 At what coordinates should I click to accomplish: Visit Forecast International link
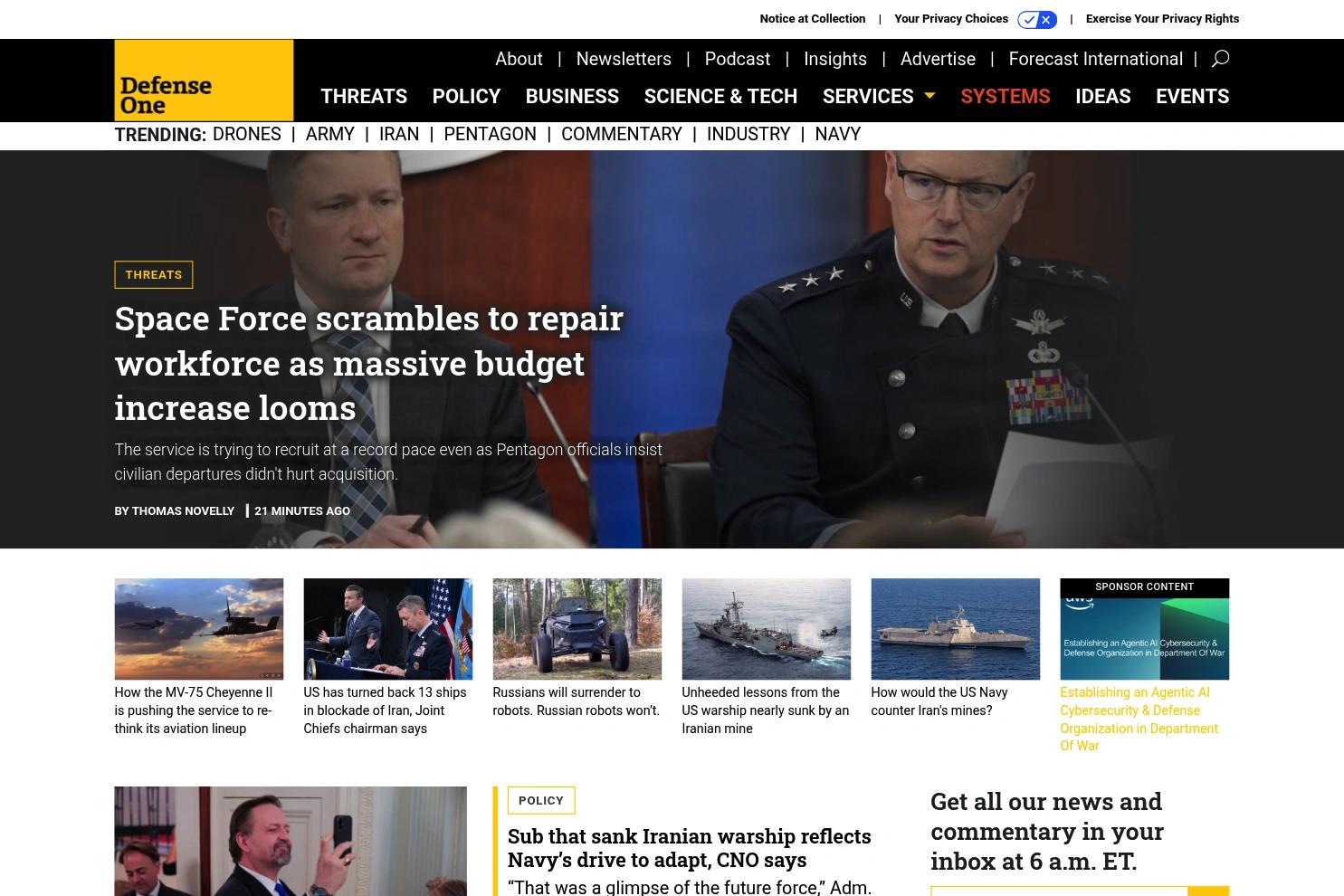pos(1095,59)
